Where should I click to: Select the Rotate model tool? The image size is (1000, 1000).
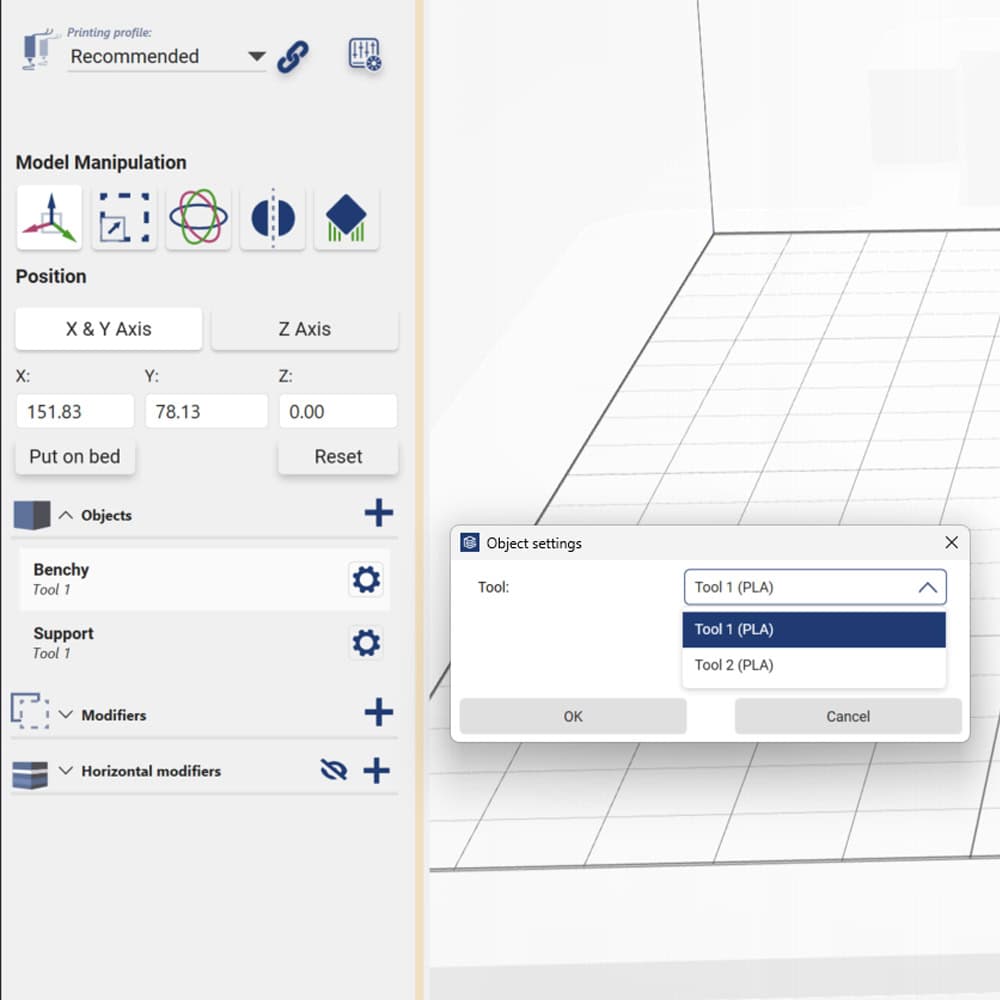(198, 217)
